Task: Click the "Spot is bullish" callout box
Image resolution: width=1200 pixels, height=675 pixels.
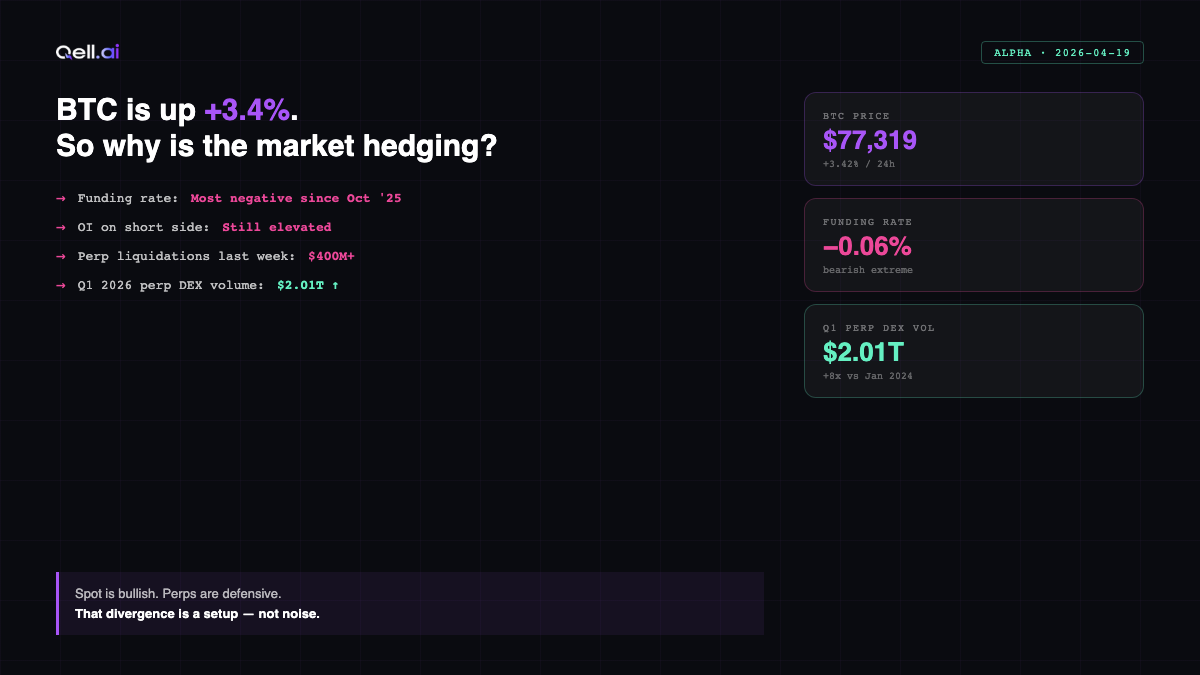Action: pos(410,603)
